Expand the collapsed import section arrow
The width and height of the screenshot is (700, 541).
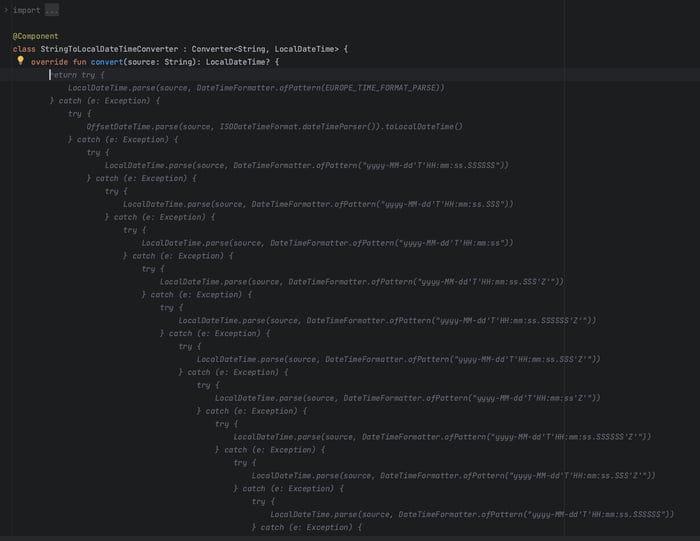click(x=5, y=10)
